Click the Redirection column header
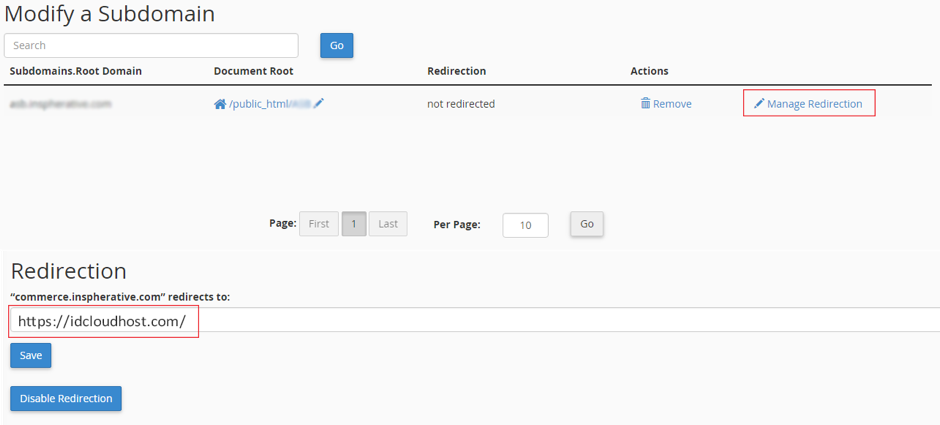This screenshot has width=940, height=425. click(457, 71)
